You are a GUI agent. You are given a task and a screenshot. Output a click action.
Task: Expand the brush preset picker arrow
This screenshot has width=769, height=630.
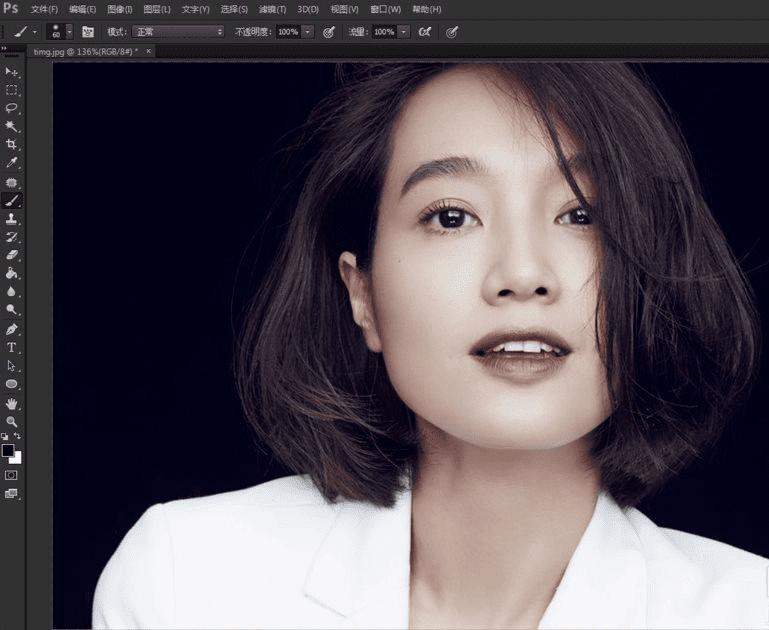coord(69,32)
